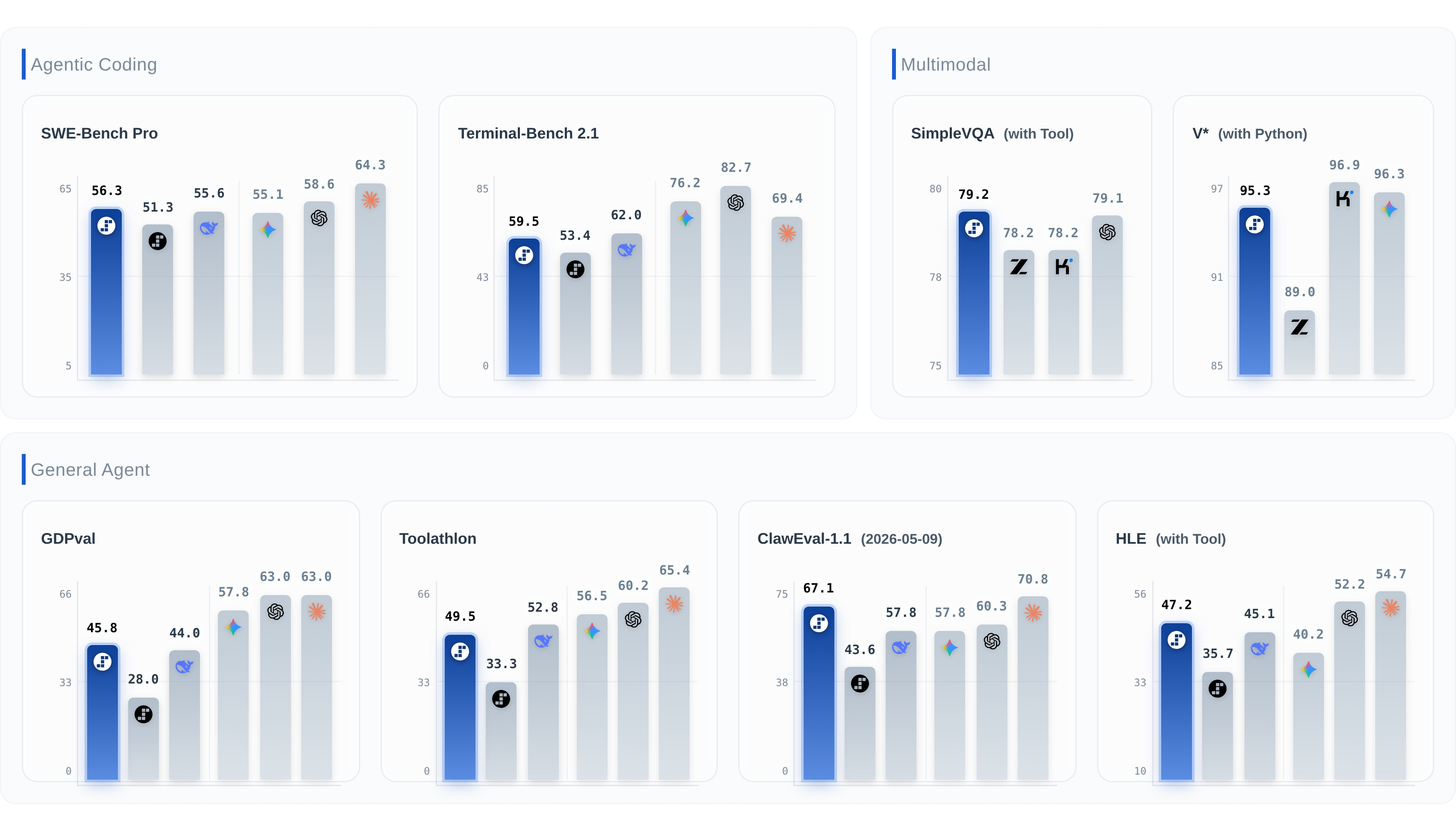Click the Gemini sparkle icon in V* chart
1456x831 pixels.
(1388, 209)
